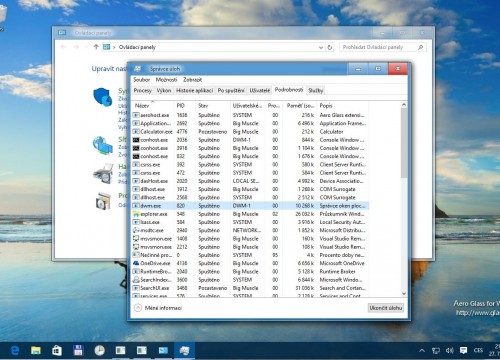Click the conhost.exe icon with PID 2036
500x360 pixels.
pos(136,140)
